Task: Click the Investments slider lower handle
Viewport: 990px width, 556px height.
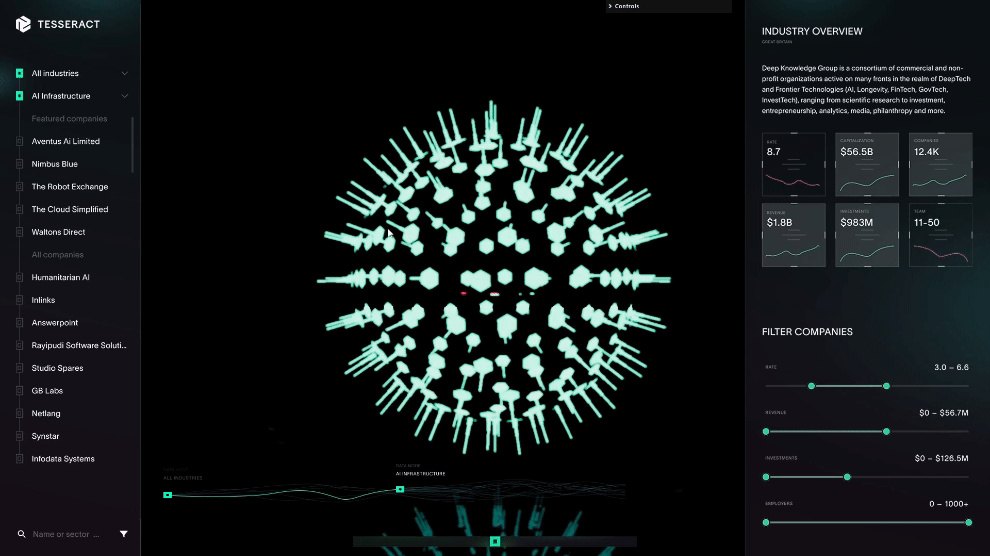Action: 766,477
